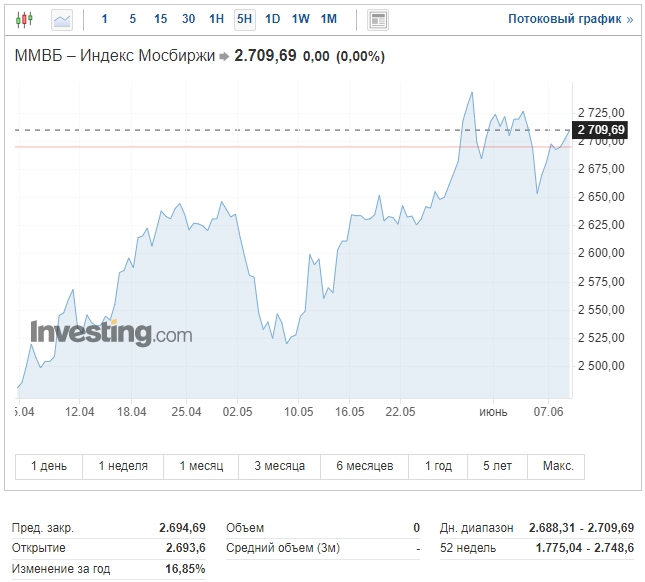This screenshot has height=582, width=645.
Task: Choose the 5H interval
Action: (244, 19)
